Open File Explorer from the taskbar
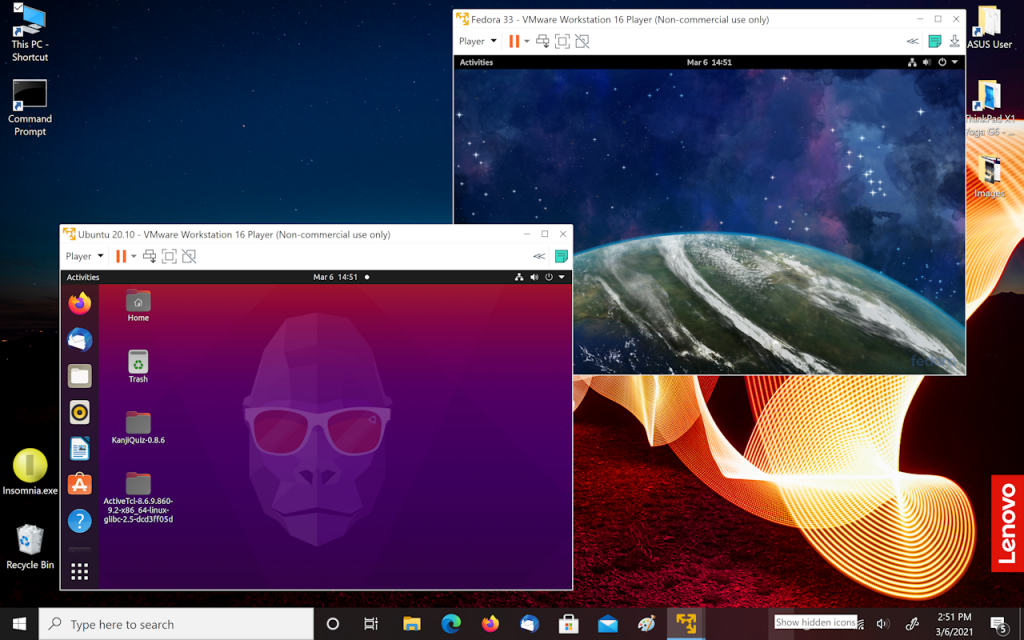This screenshot has height=640, width=1024. tap(411, 624)
